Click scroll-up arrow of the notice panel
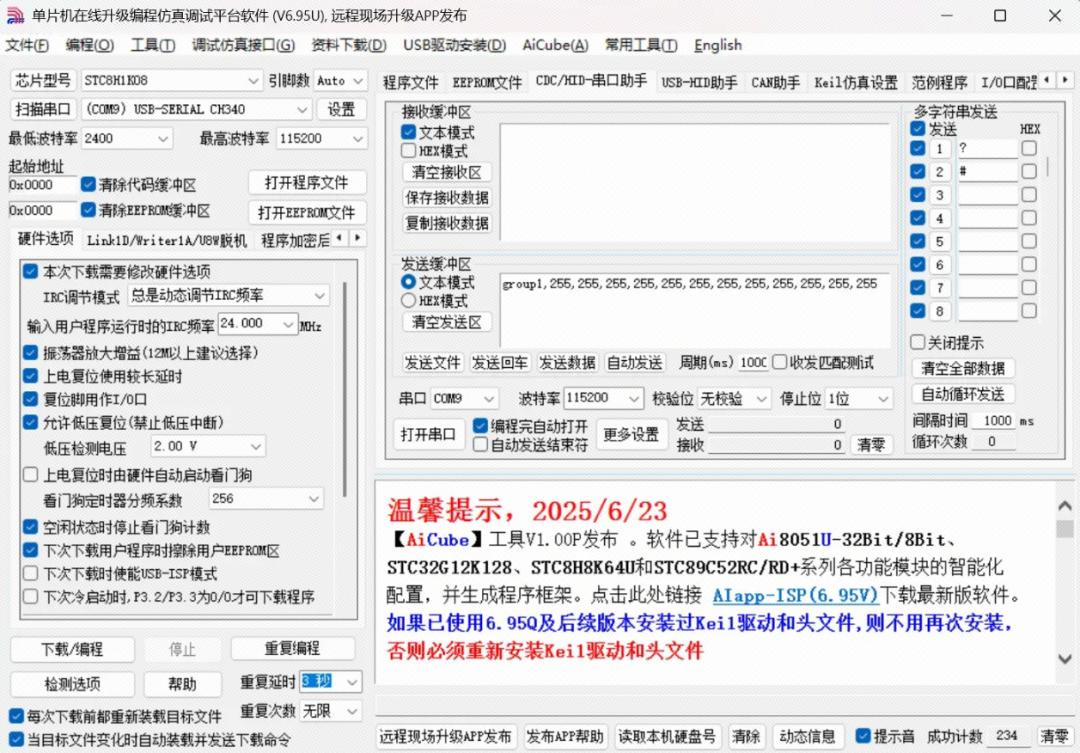Screen dimensions: 1080x753 [1064, 506]
